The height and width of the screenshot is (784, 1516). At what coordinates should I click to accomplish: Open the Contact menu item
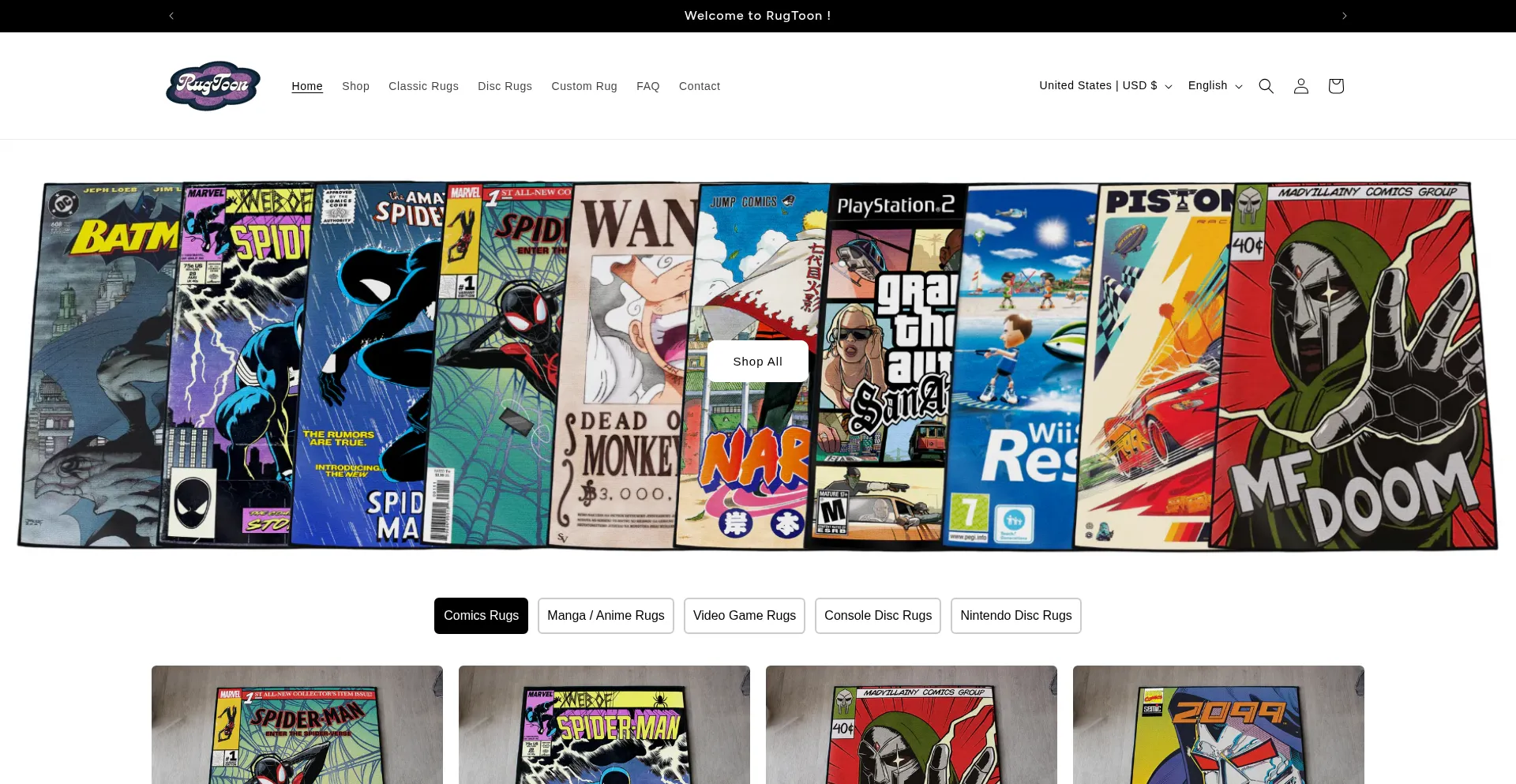(x=700, y=86)
